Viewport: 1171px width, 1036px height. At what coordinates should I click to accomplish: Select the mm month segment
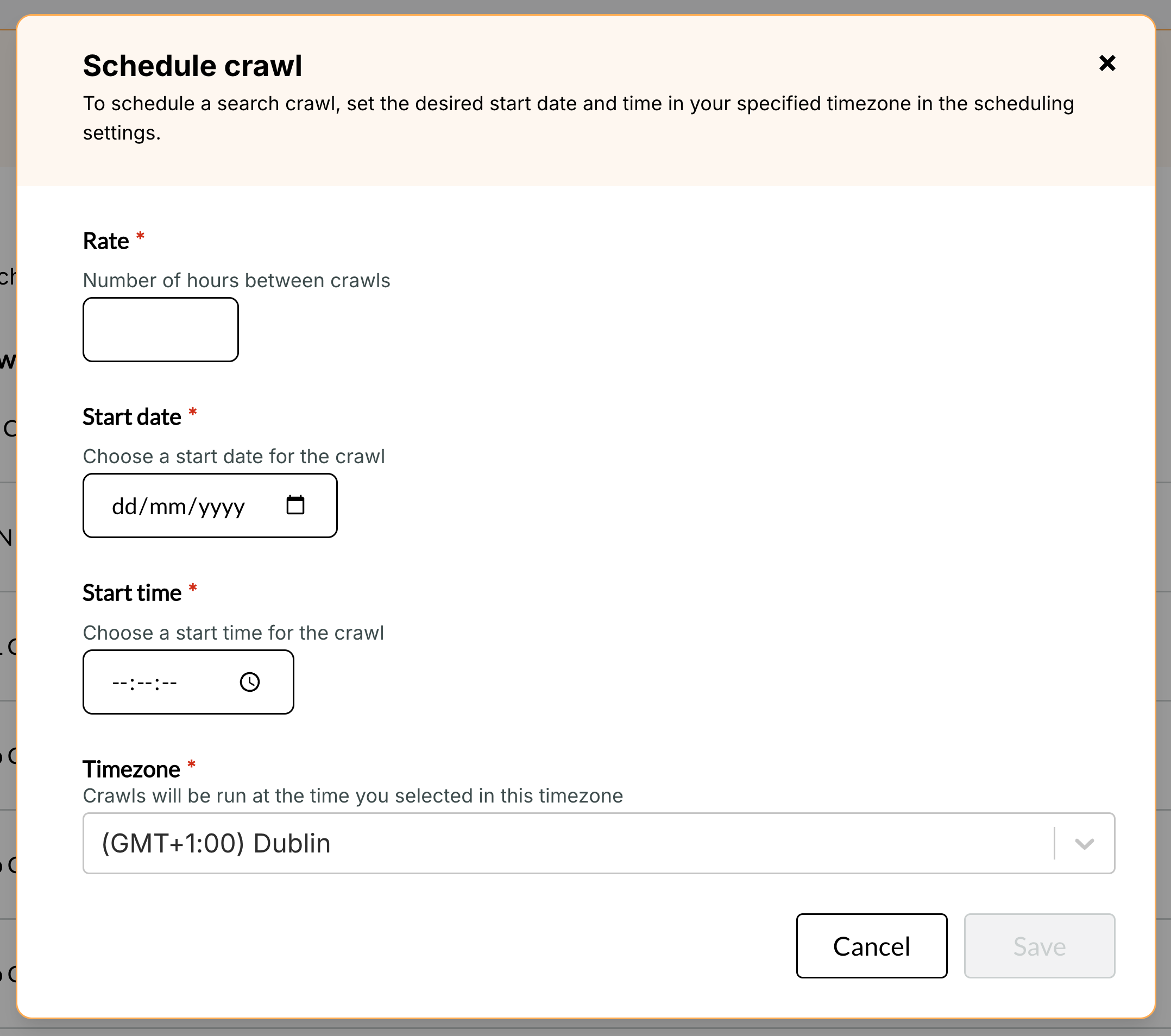click(167, 507)
